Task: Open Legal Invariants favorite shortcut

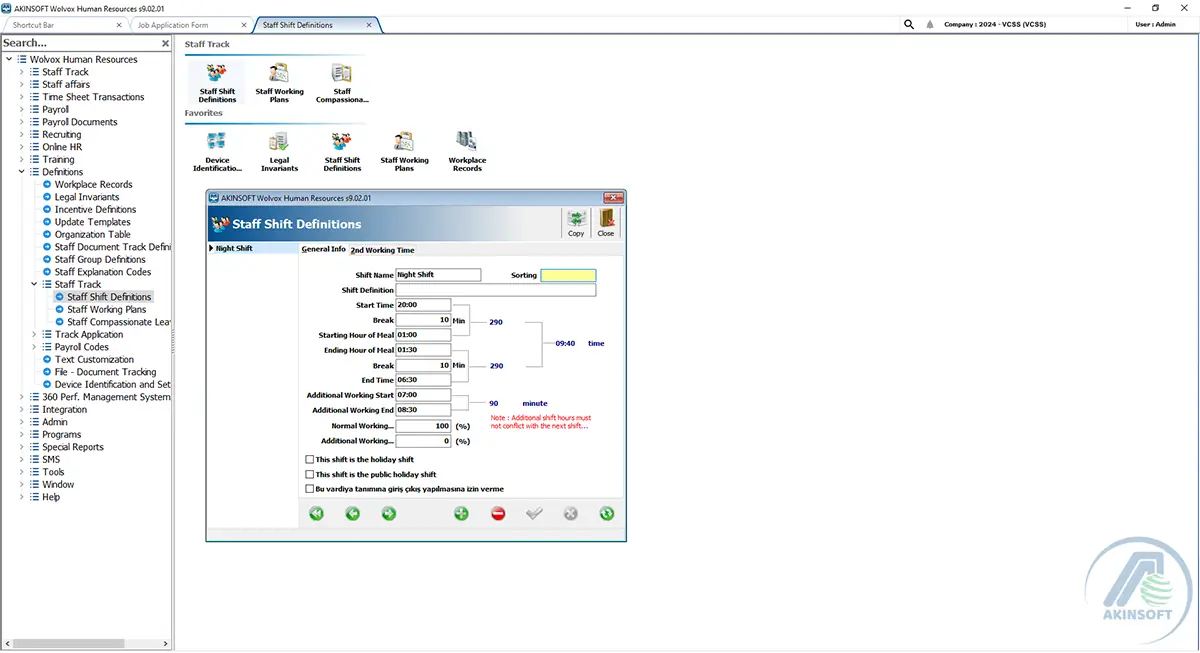Action: point(279,151)
